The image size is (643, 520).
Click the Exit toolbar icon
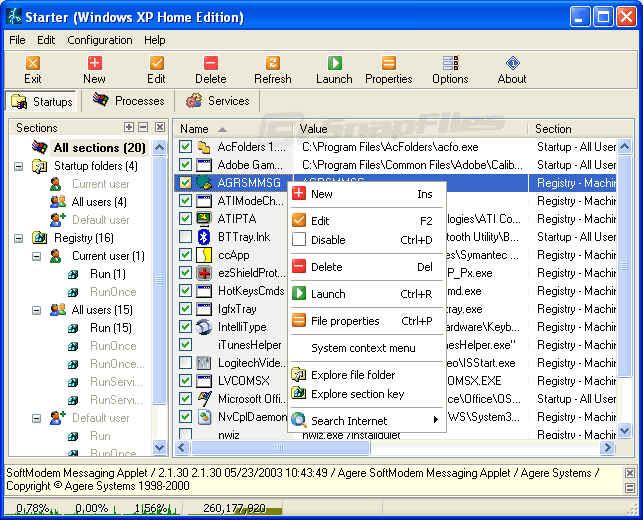coord(32,69)
